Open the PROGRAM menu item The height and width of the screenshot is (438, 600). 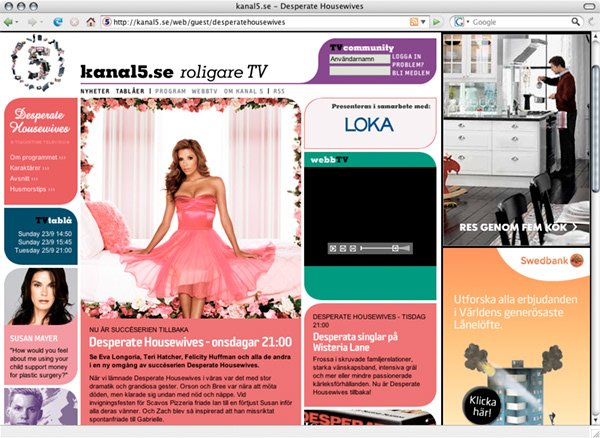[x=170, y=91]
